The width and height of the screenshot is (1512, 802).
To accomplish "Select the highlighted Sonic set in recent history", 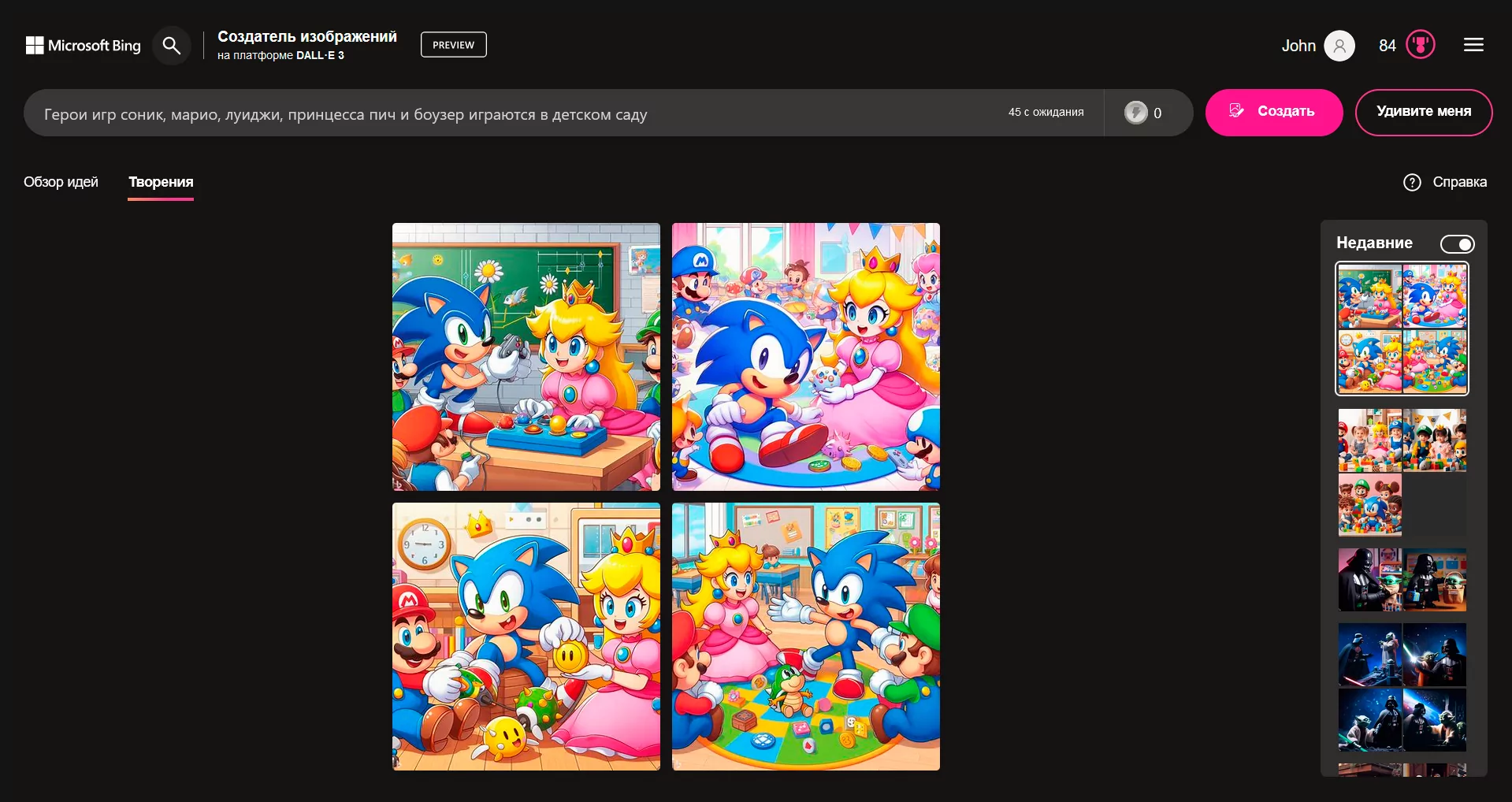I will pyautogui.click(x=1402, y=329).
